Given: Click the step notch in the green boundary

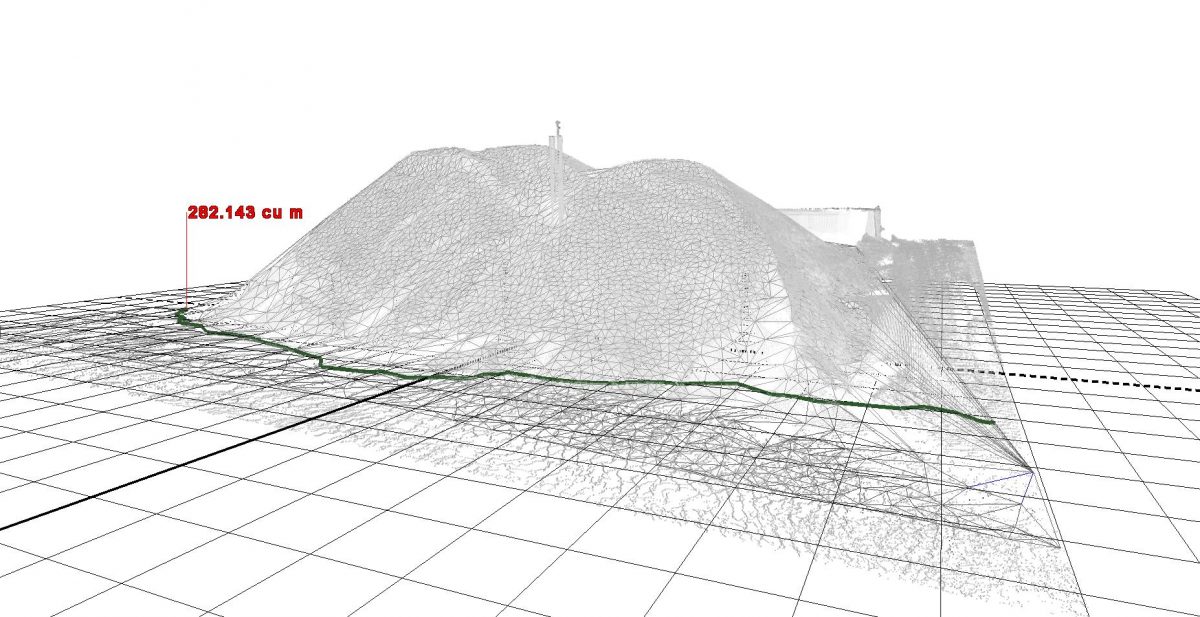Looking at the screenshot, I should [x=321, y=361].
